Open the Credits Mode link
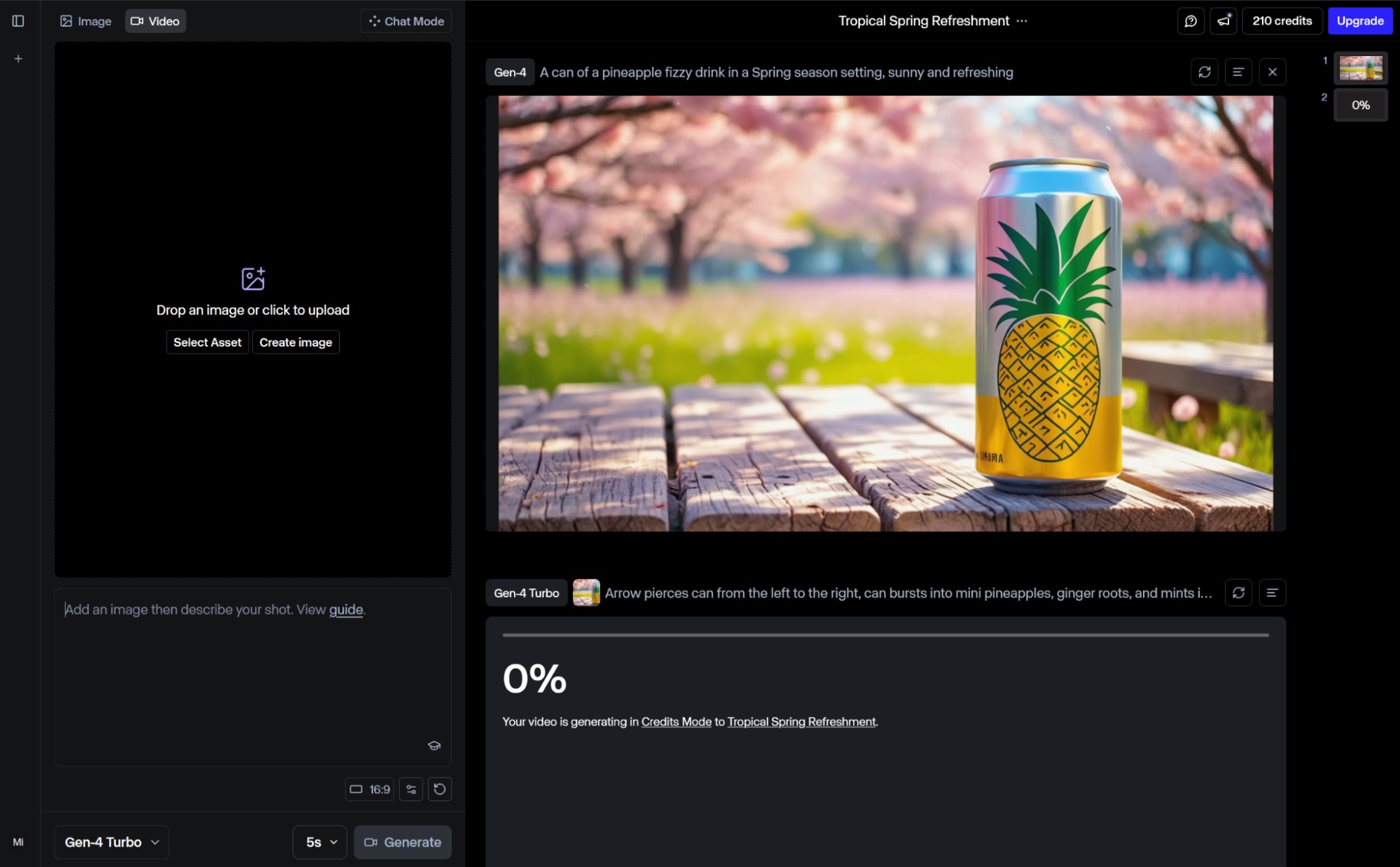This screenshot has height=867, width=1400. point(676,721)
